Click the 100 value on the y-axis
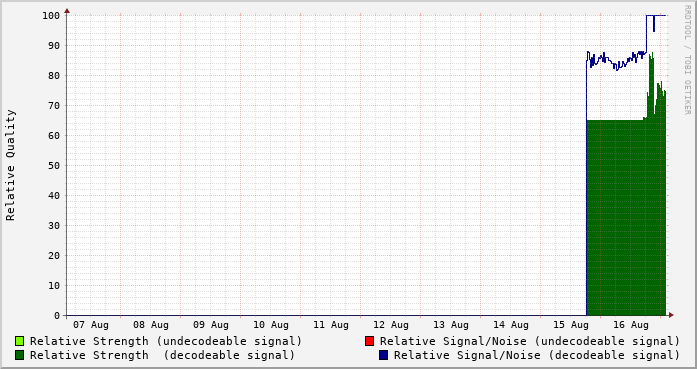This screenshot has height=369, width=697. (51, 16)
